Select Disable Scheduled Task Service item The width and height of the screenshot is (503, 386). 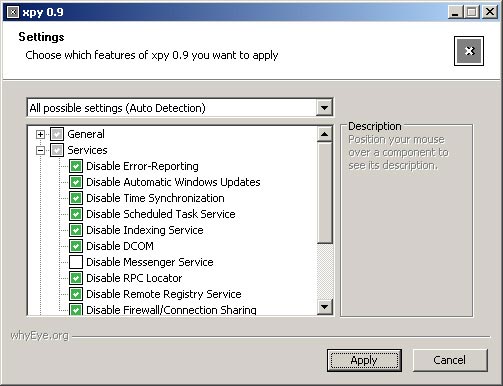(x=161, y=214)
